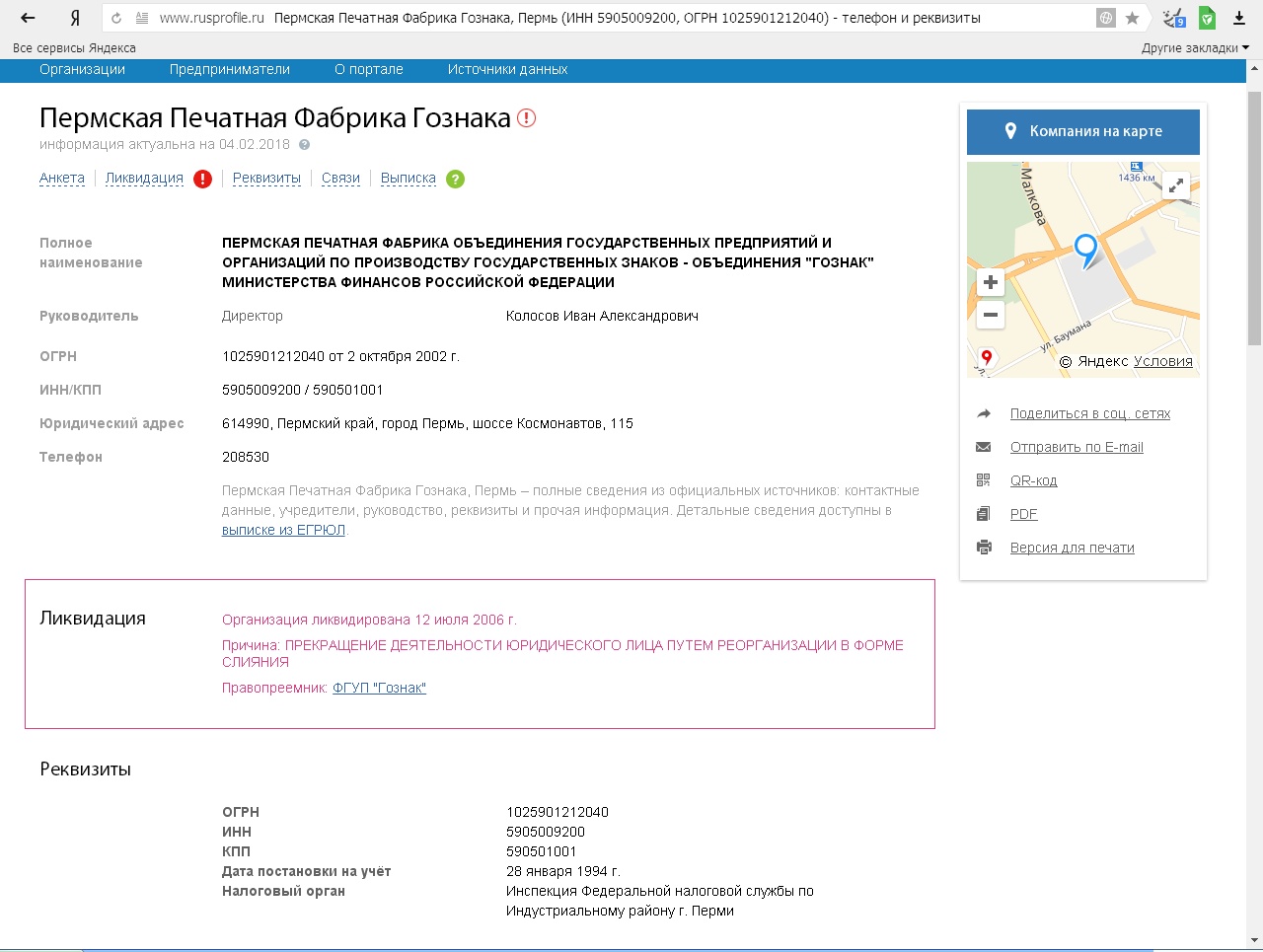
Task: Open Предприниматели in the top menu
Action: tap(230, 69)
